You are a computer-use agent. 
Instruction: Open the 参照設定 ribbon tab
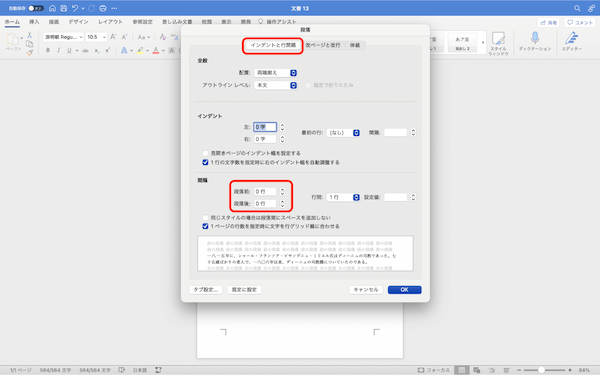(x=142, y=22)
